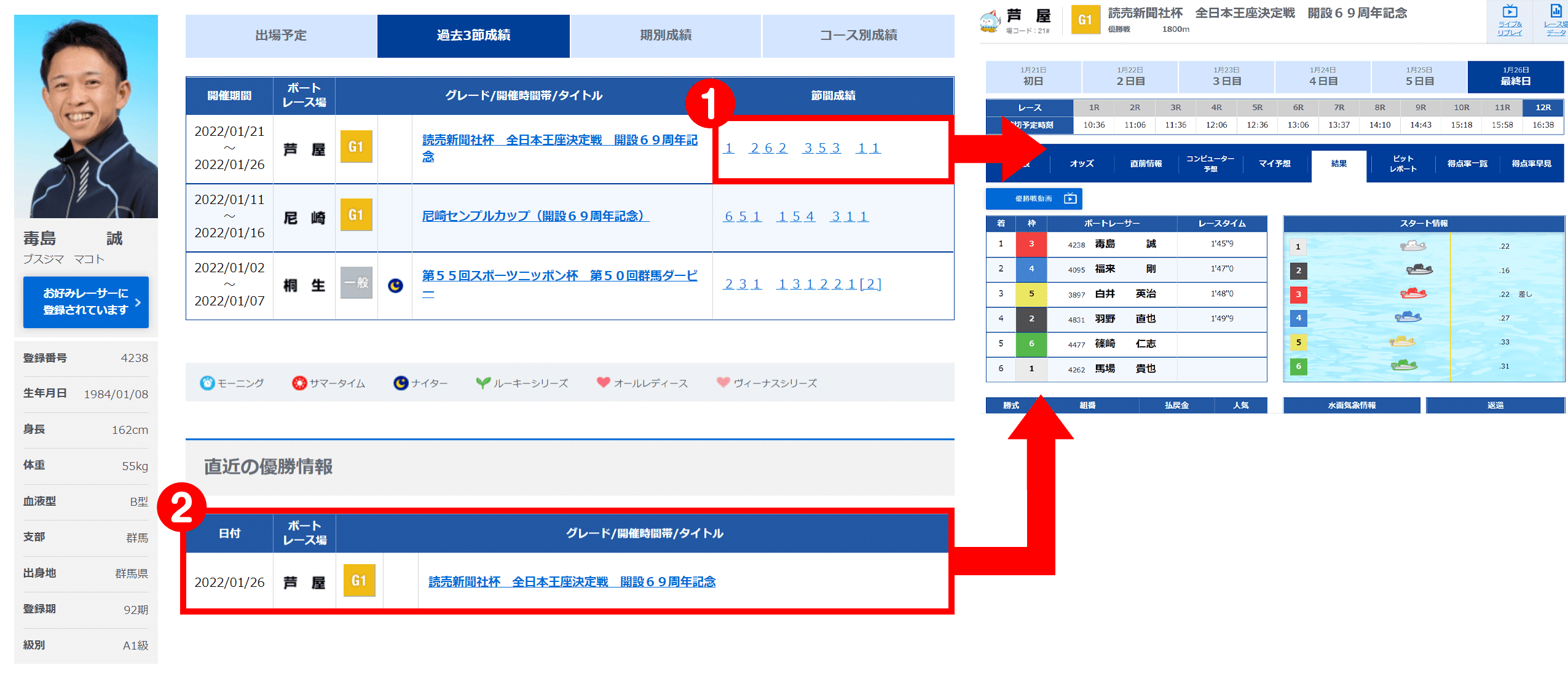This screenshot has width=1568, height=676.
Task: Play the 優勝戦動画 championship race video
Action: (1035, 198)
